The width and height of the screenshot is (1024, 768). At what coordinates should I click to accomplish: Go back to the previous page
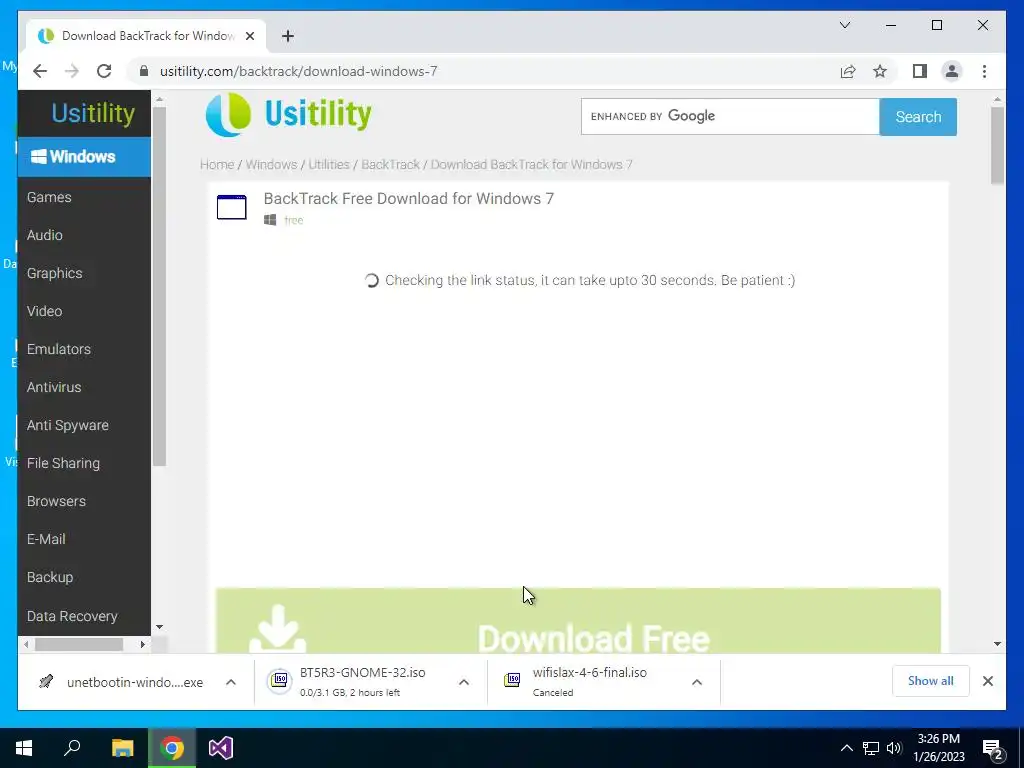pyautogui.click(x=40, y=71)
